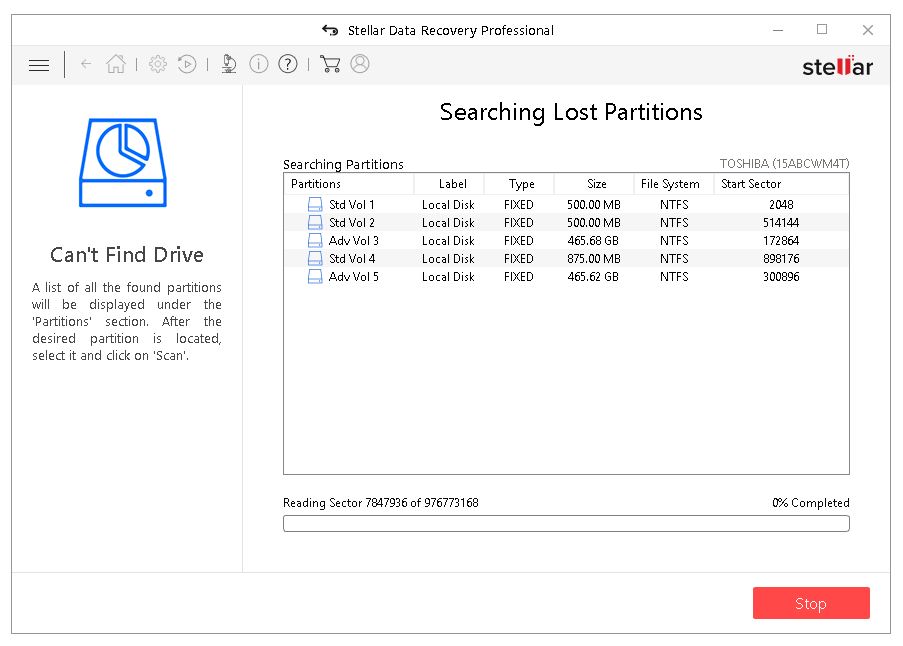Image resolution: width=903 pixels, height=646 pixels.
Task: Click the shopping cart icon
Action: (330, 64)
